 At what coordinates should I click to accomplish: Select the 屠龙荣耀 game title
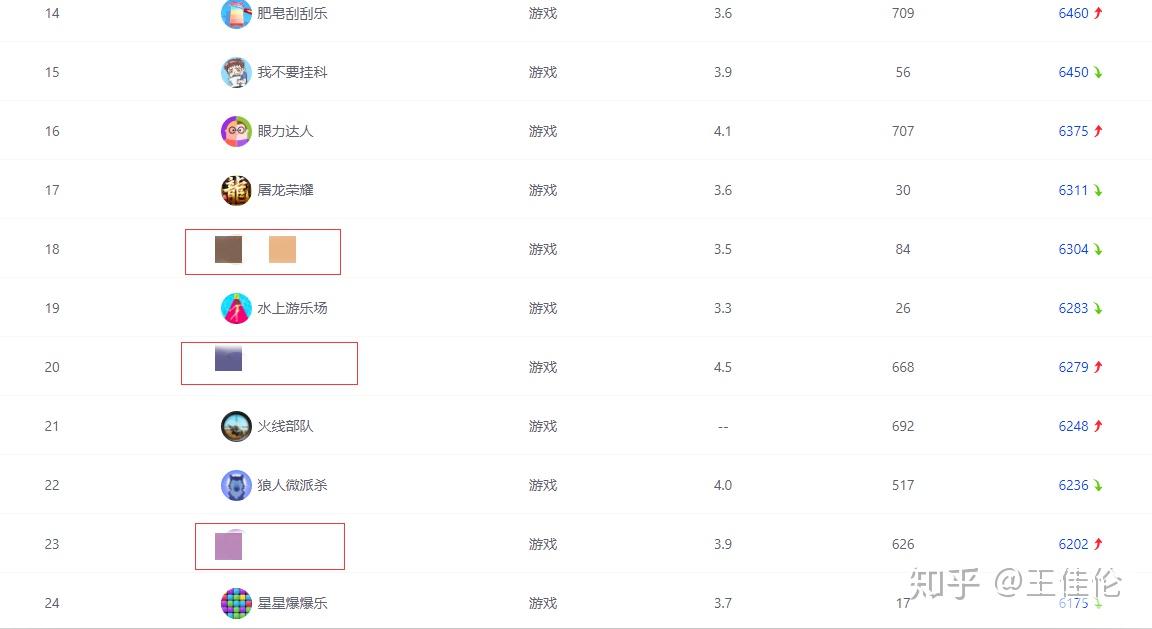285,190
